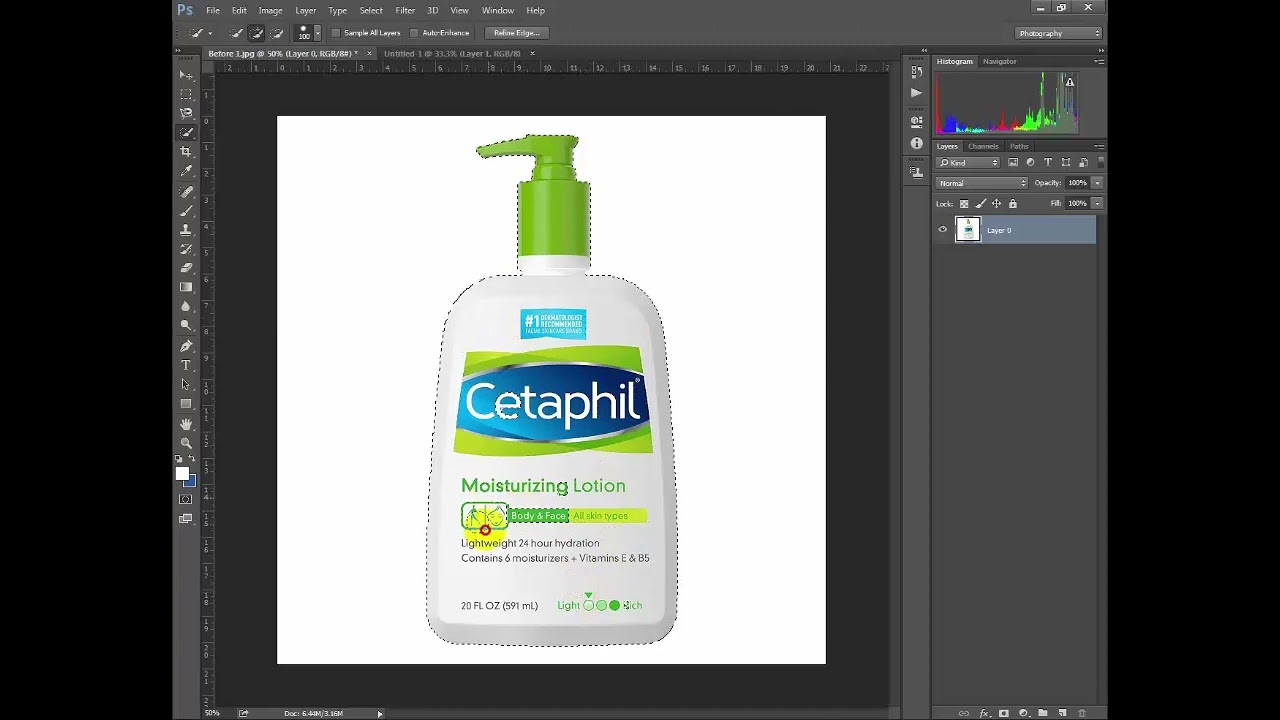Open the Info panel icon

[916, 143]
